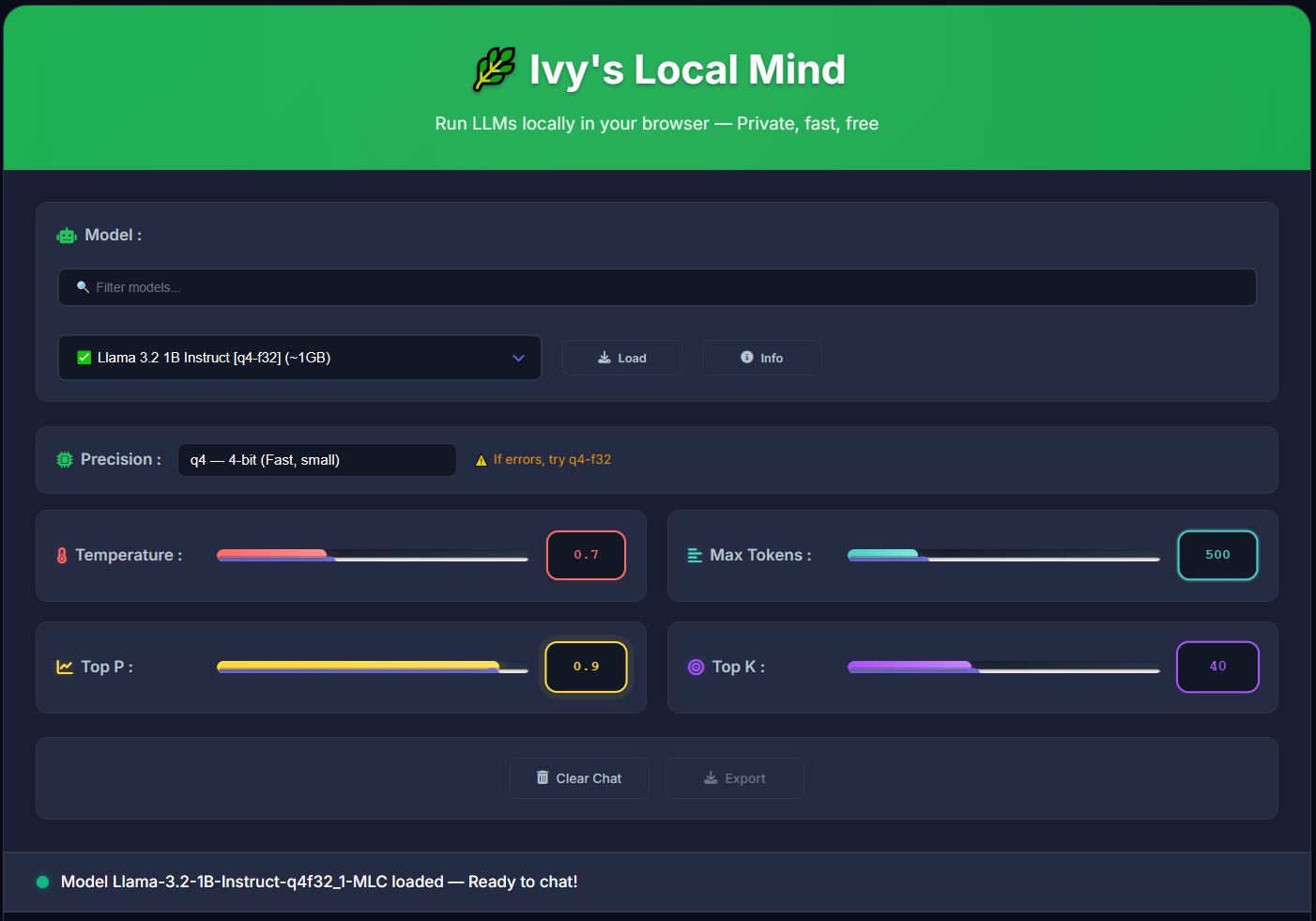
Task: Load the selected model
Action: 621,358
